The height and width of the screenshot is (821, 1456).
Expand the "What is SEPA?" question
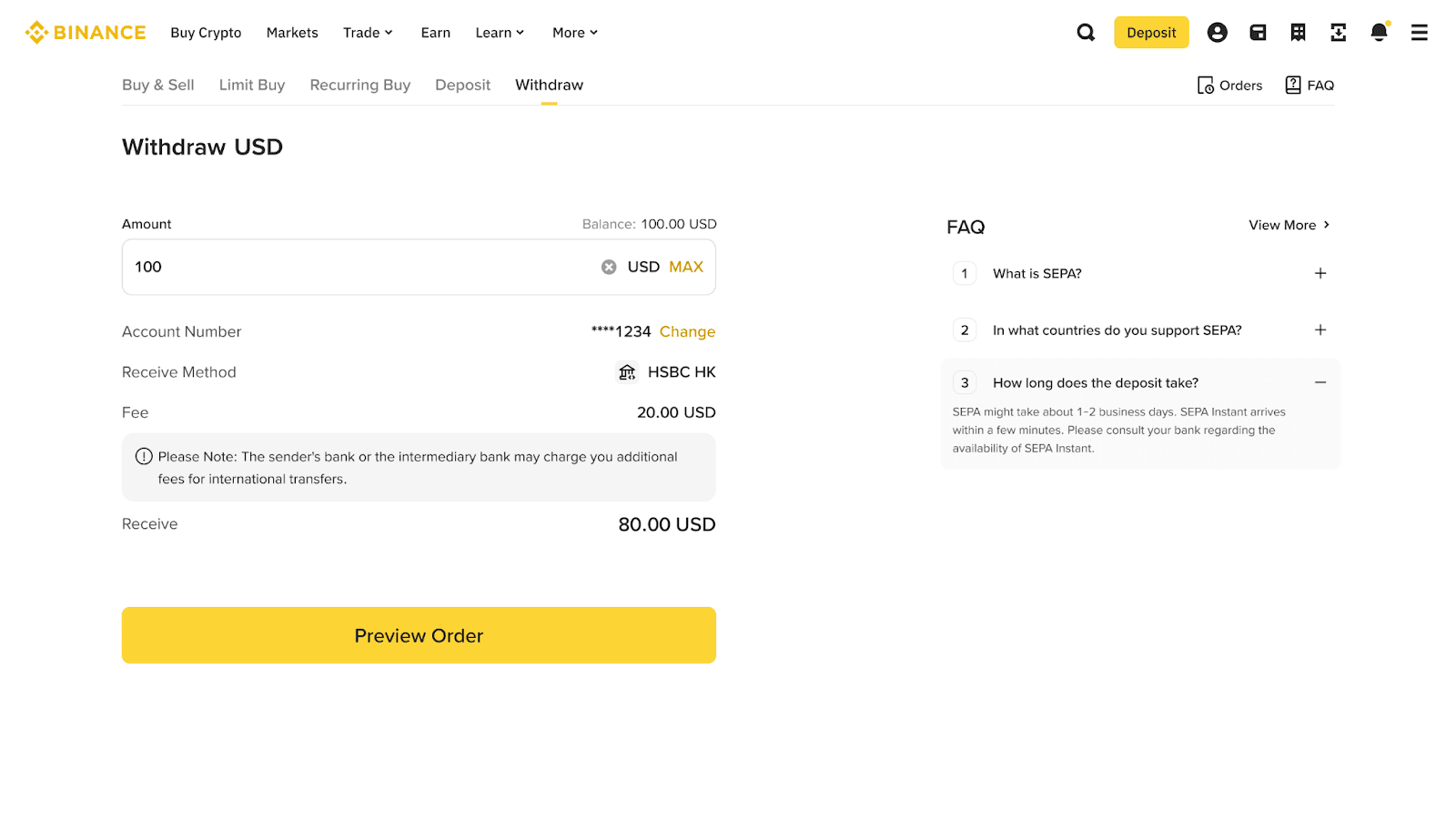(1319, 273)
